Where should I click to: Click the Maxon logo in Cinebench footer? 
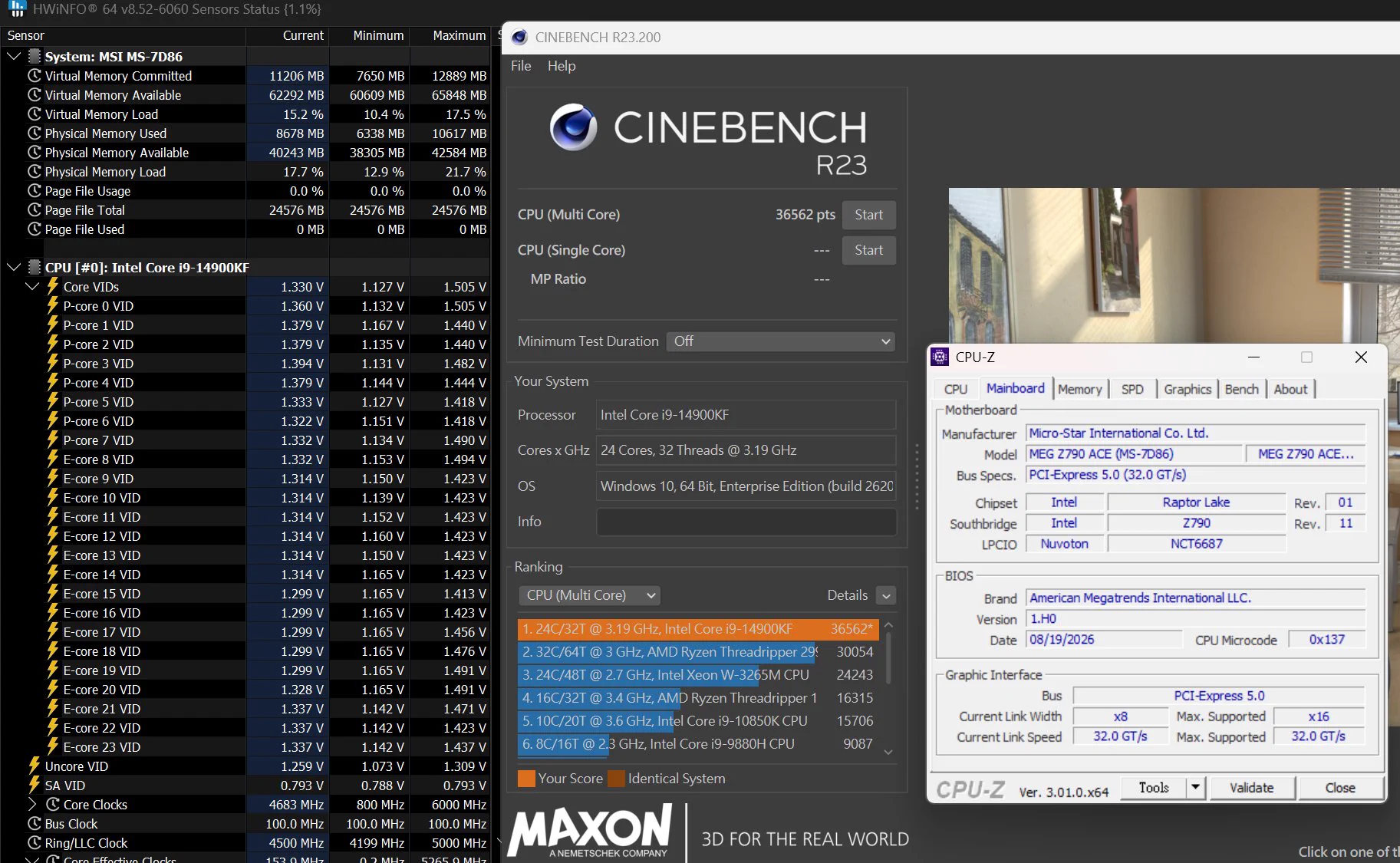[590, 831]
